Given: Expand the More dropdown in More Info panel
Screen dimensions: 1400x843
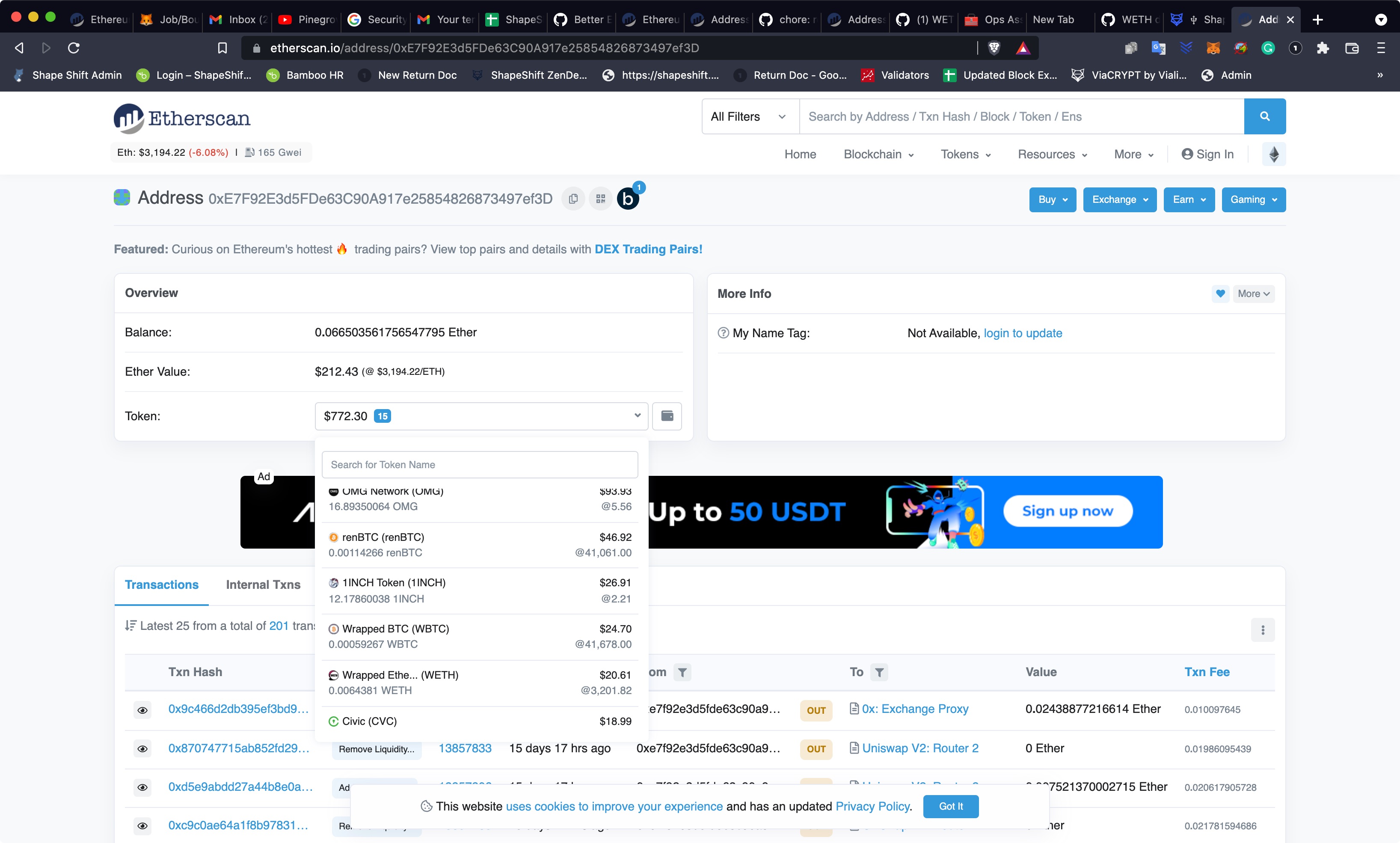Looking at the screenshot, I should [1255, 294].
